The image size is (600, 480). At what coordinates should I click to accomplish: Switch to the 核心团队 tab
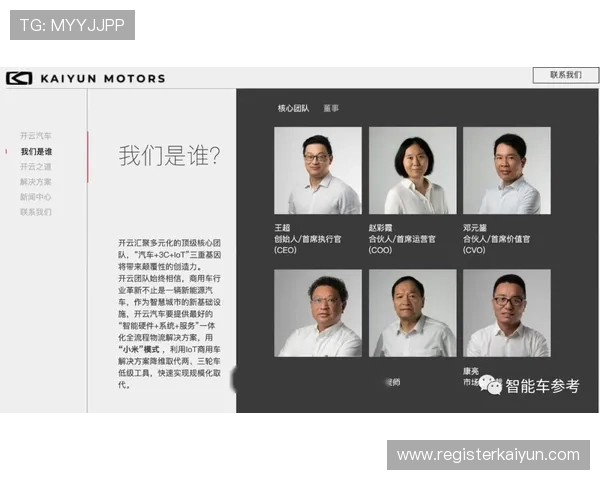point(293,108)
